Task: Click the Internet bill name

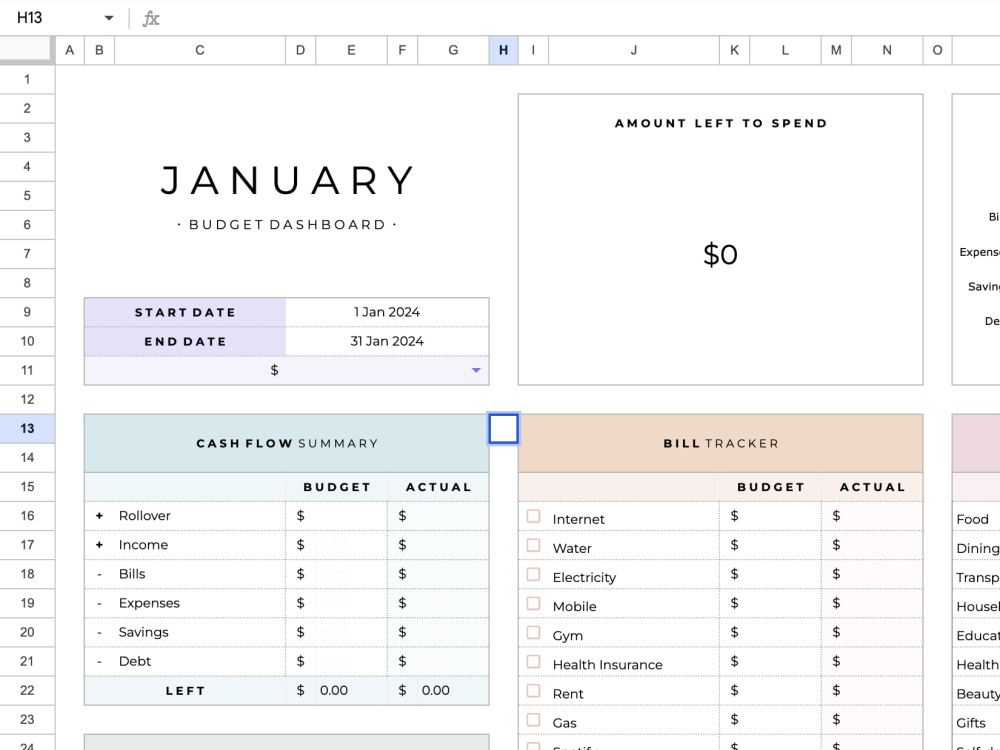Action: click(x=578, y=519)
